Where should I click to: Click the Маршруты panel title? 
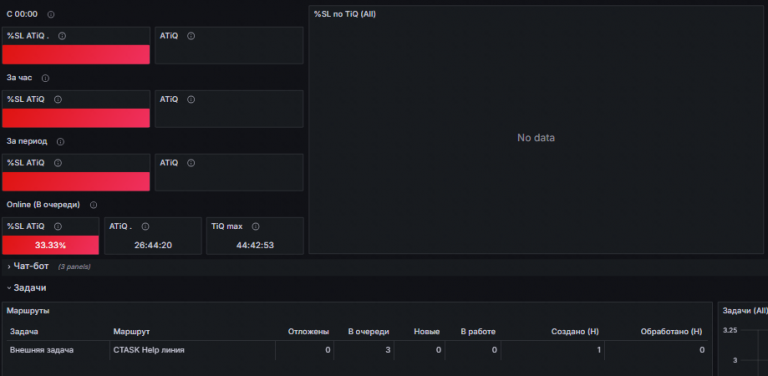click(28, 311)
